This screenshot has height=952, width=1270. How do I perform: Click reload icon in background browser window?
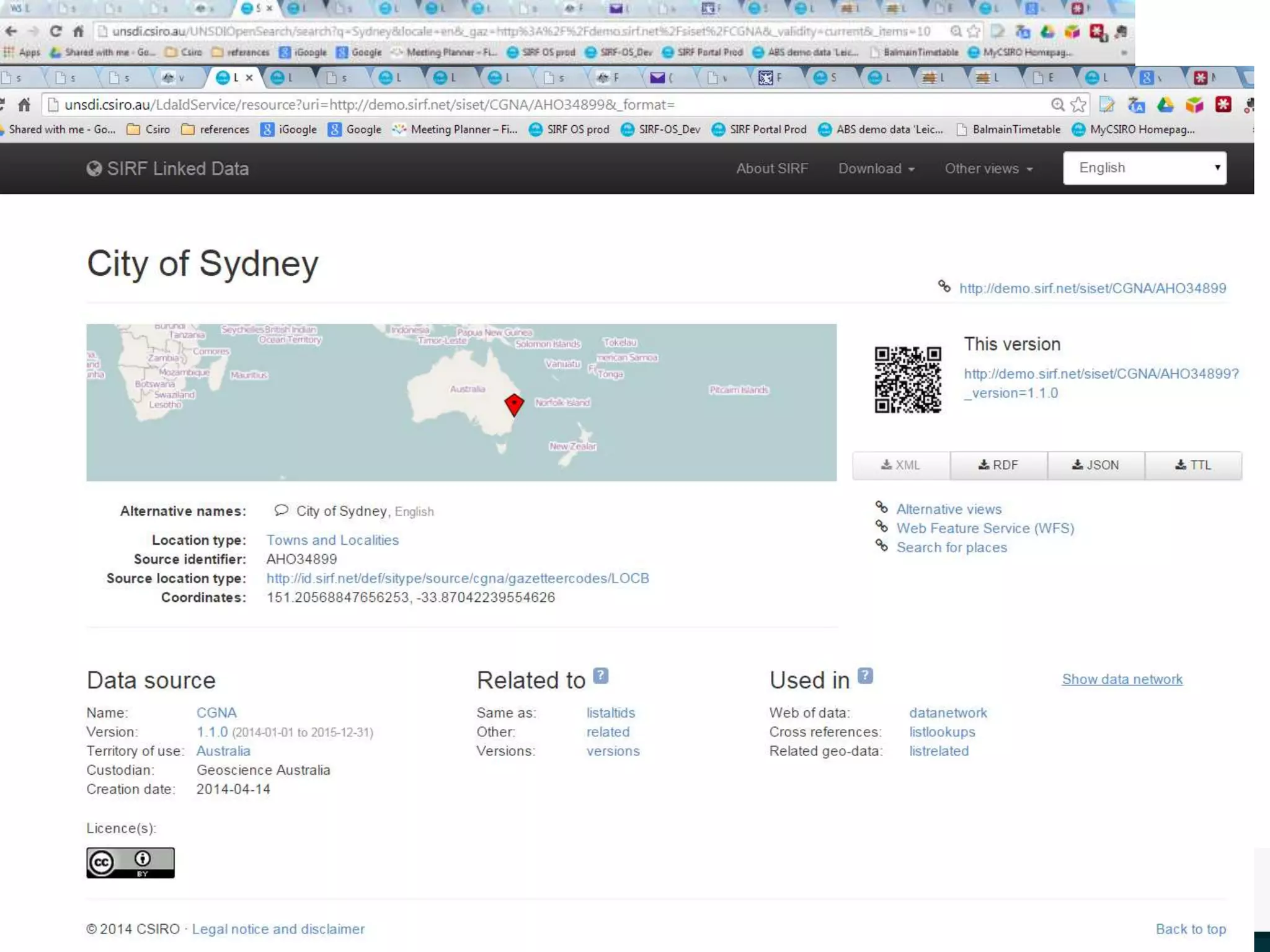click(x=56, y=31)
